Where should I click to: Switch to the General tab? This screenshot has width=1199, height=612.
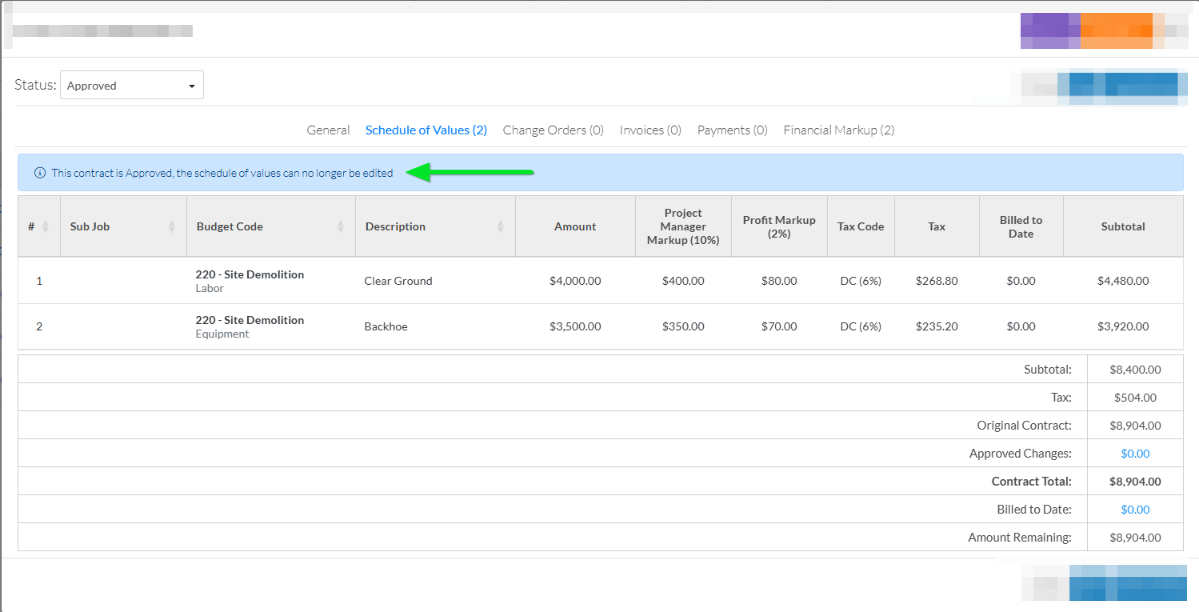(x=328, y=130)
